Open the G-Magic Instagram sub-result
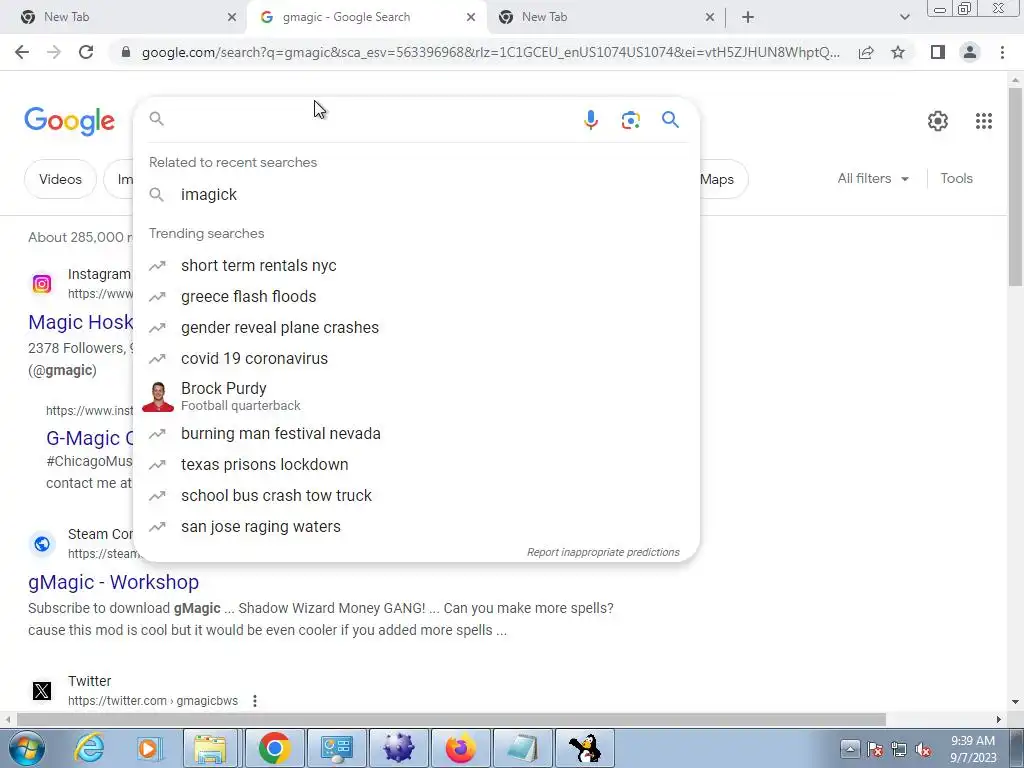Screen dimensions: 1024x768 click(x=89, y=438)
